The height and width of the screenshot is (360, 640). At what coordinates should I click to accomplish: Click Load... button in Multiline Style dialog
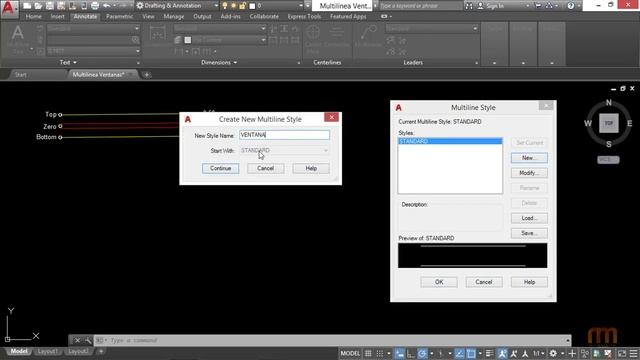pyautogui.click(x=529, y=218)
